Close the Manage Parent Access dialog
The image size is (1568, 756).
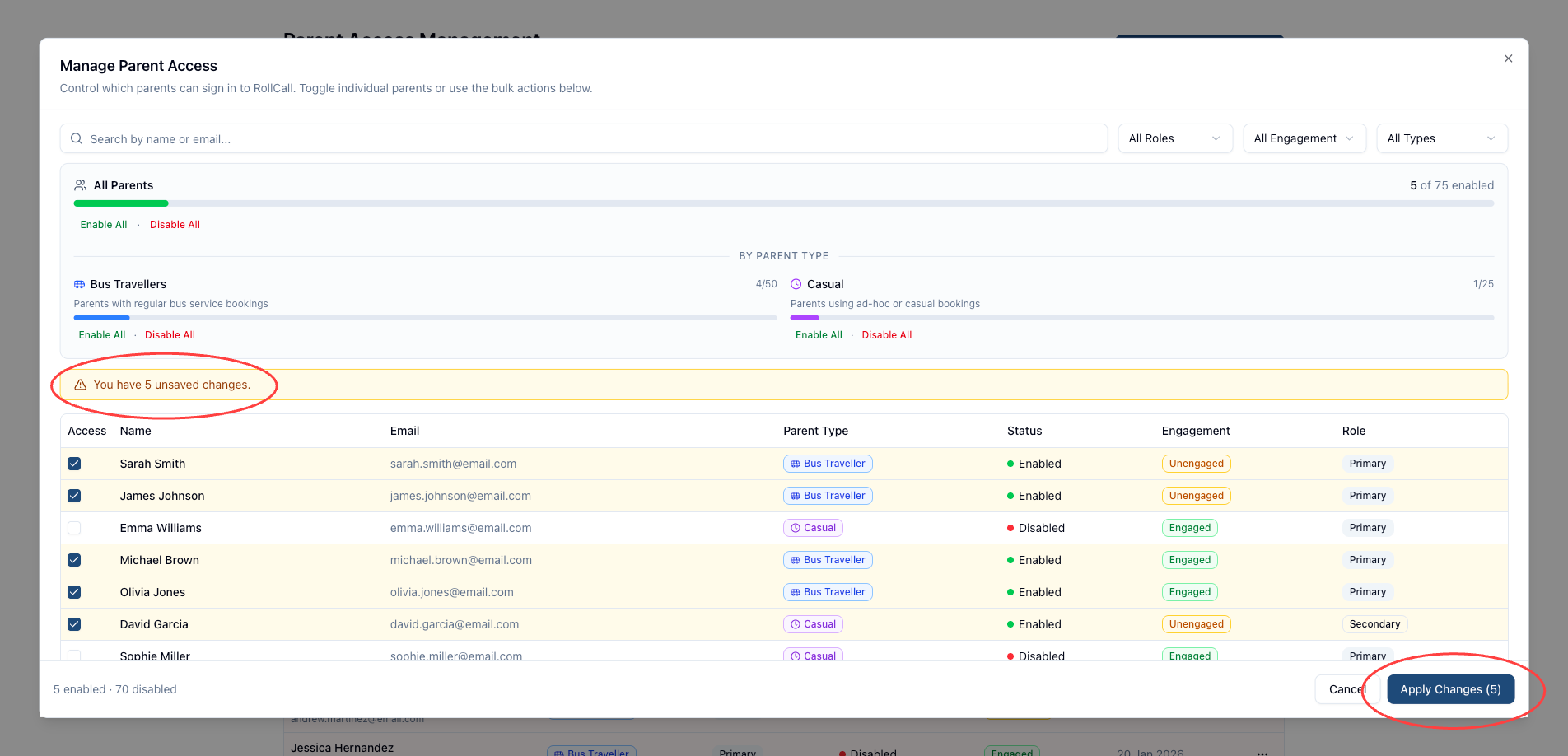(x=1508, y=58)
